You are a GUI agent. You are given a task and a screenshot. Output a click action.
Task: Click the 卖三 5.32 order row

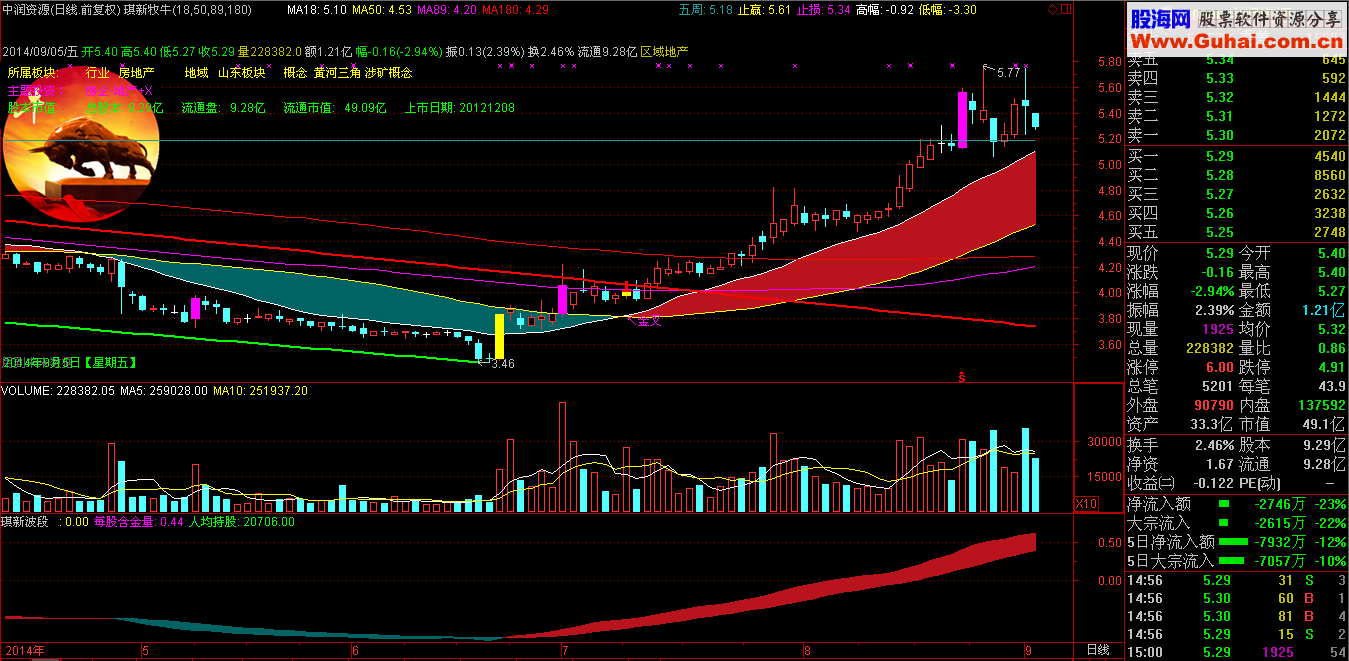[1236, 97]
